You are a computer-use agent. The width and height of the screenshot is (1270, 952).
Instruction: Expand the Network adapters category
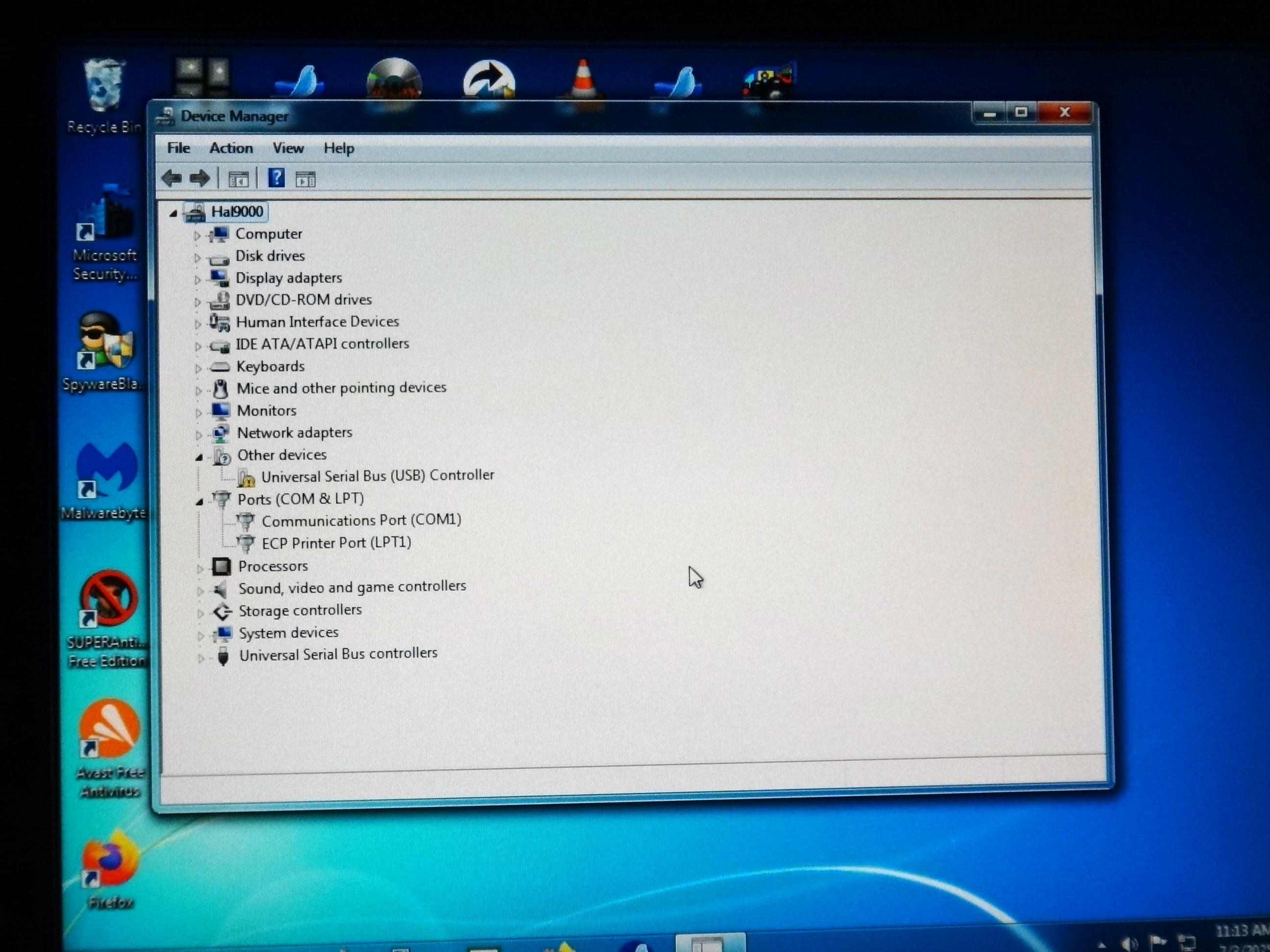tap(198, 435)
